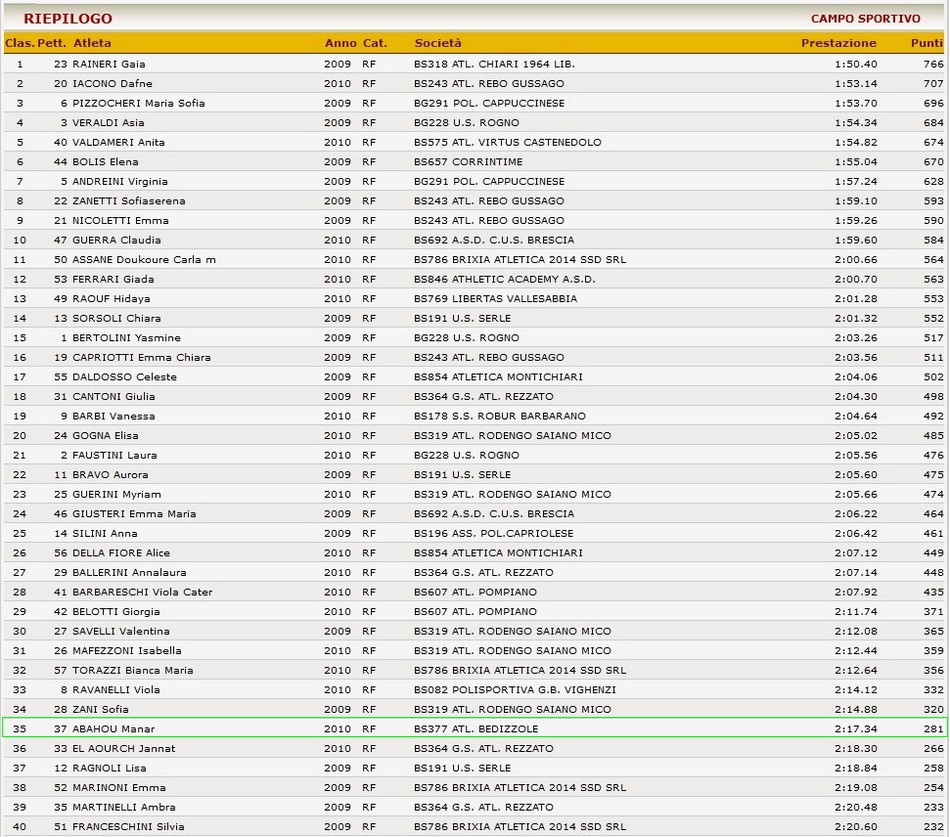
Task: Select athlete CANTONI Giulia
Action: pyautogui.click(x=114, y=396)
